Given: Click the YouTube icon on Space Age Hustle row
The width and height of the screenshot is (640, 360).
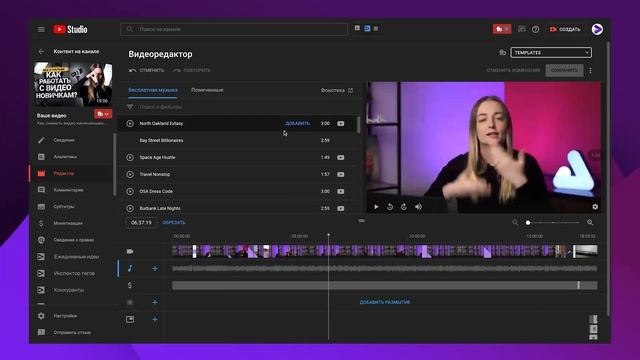Looking at the screenshot, I should (340, 158).
